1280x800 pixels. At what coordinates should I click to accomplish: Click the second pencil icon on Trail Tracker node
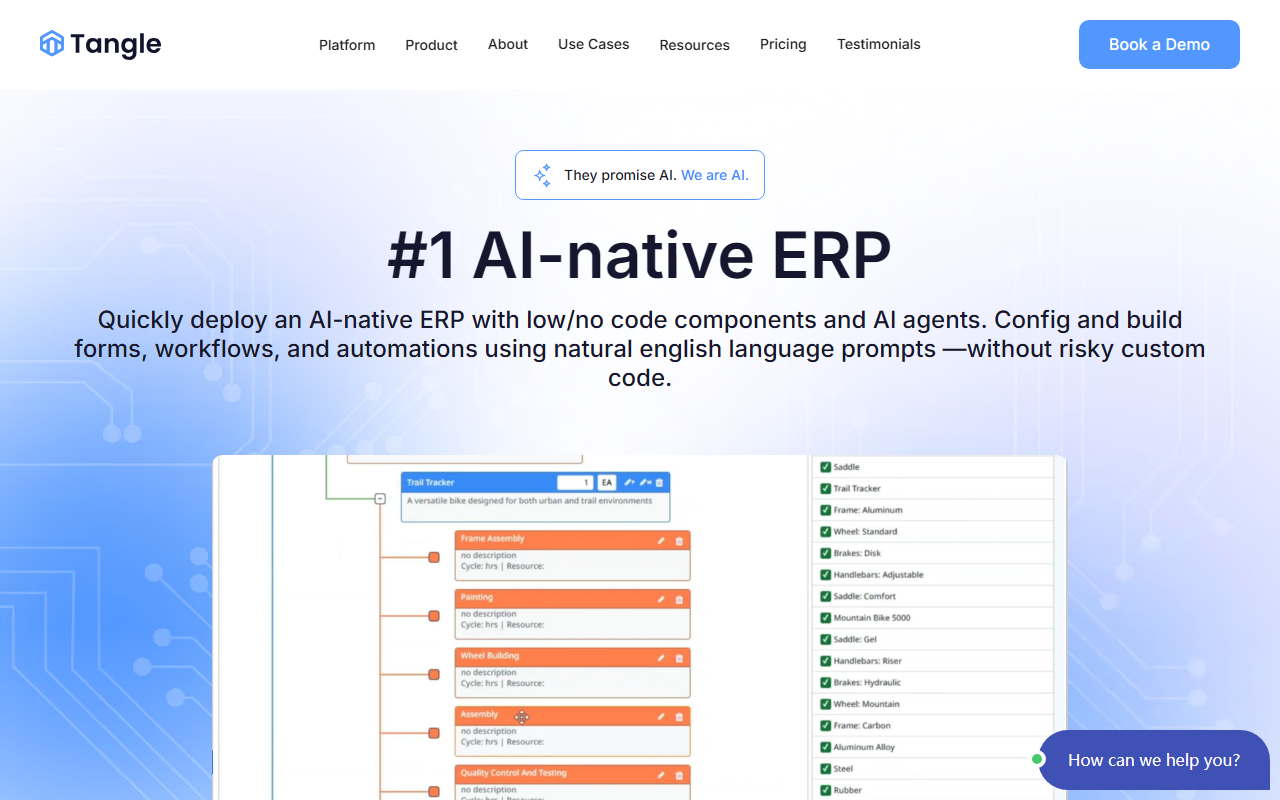tap(645, 482)
